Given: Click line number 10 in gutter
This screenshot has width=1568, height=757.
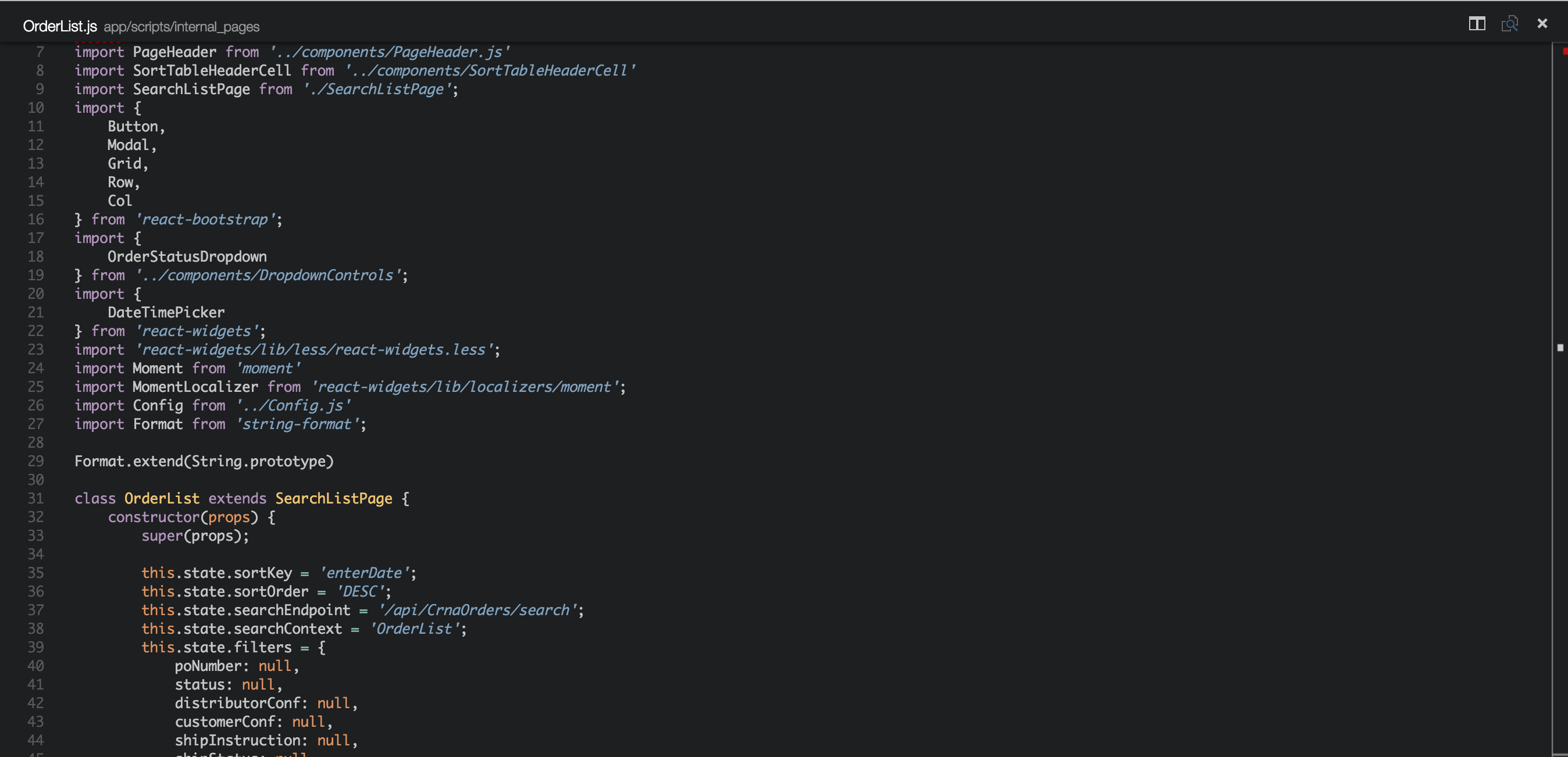Looking at the screenshot, I should (35, 108).
